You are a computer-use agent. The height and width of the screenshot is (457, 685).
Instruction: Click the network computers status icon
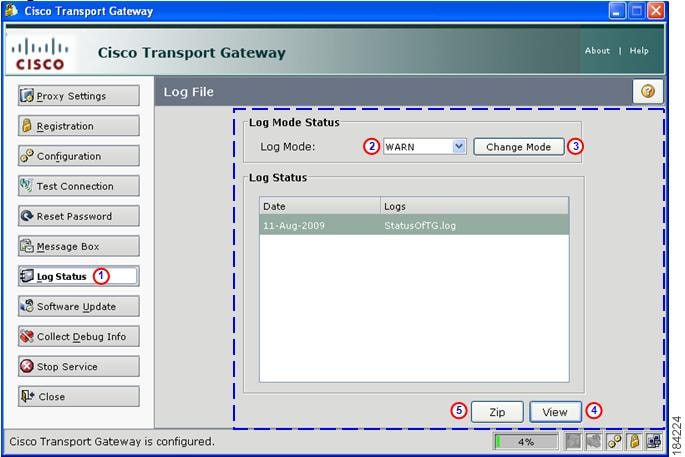(x=654, y=441)
